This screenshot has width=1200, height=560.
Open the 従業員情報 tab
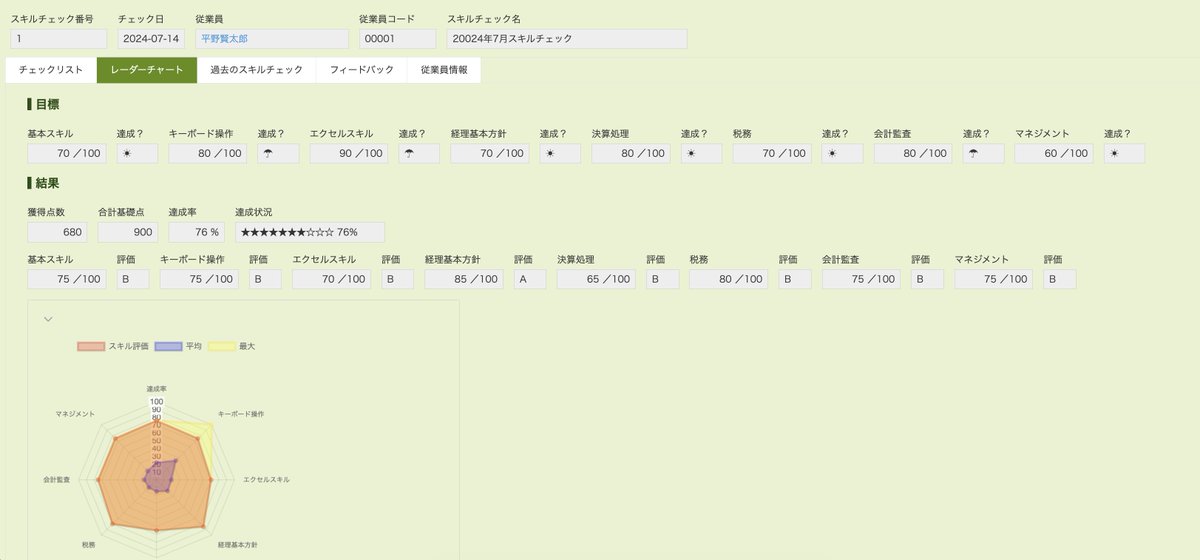444,70
